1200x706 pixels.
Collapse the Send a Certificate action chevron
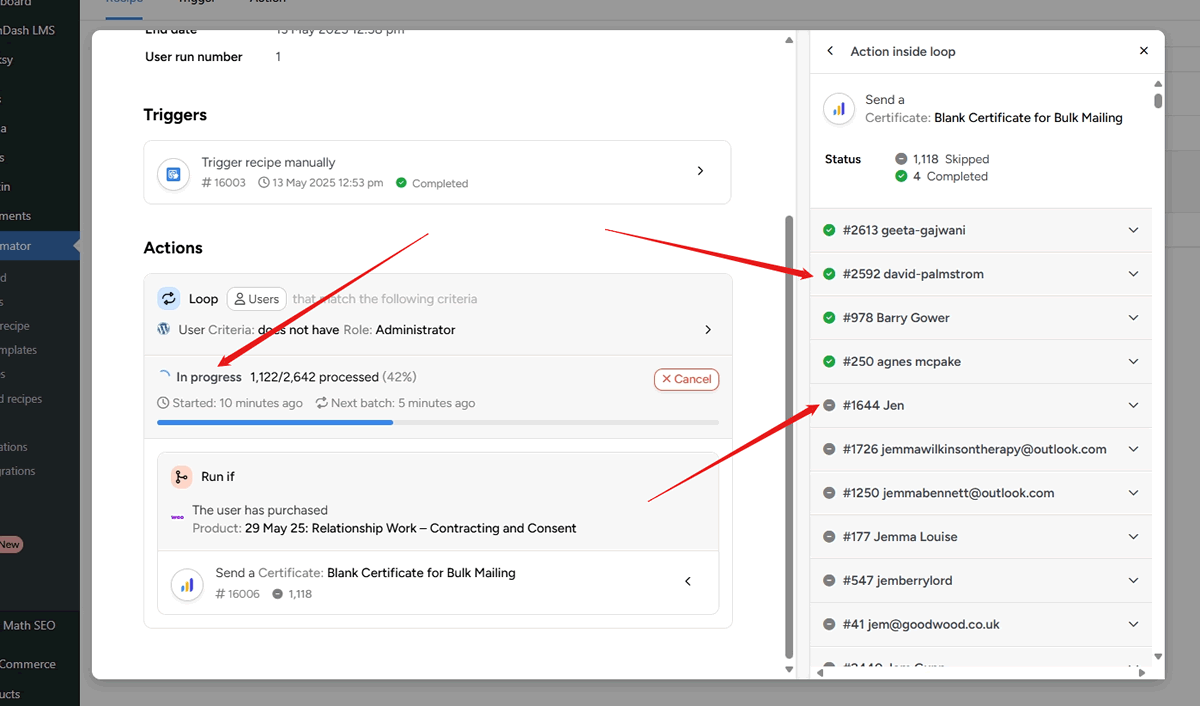688,581
